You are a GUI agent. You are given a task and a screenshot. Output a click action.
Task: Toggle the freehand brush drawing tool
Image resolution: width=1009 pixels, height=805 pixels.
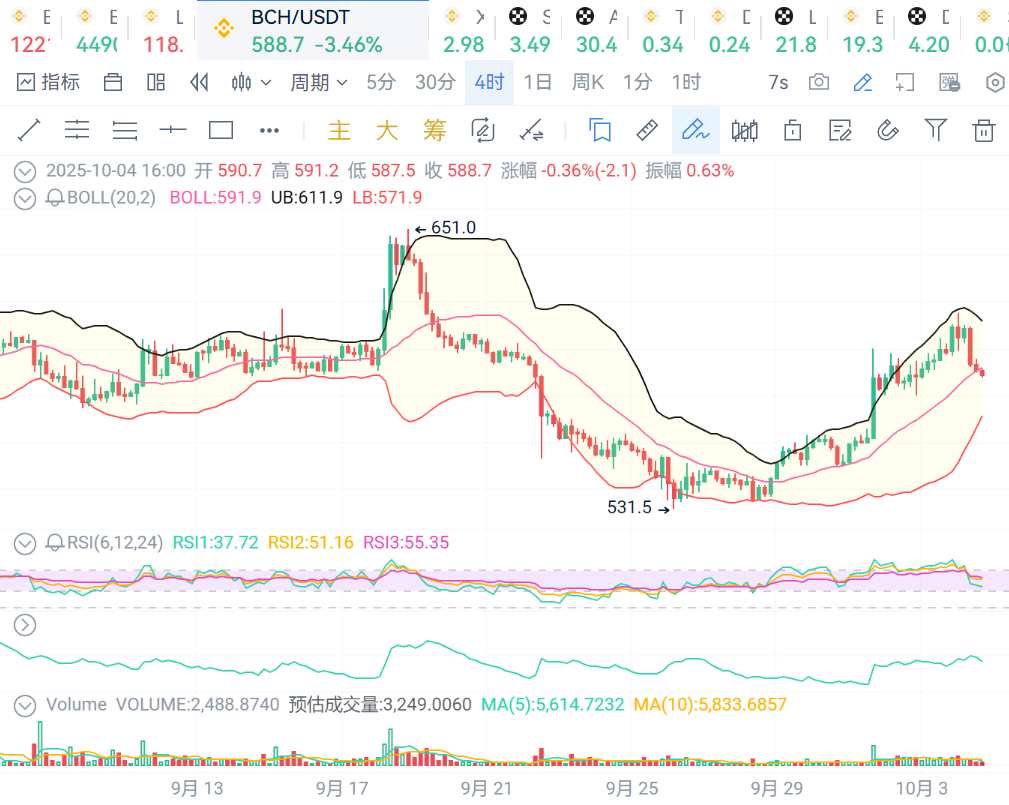pos(696,131)
